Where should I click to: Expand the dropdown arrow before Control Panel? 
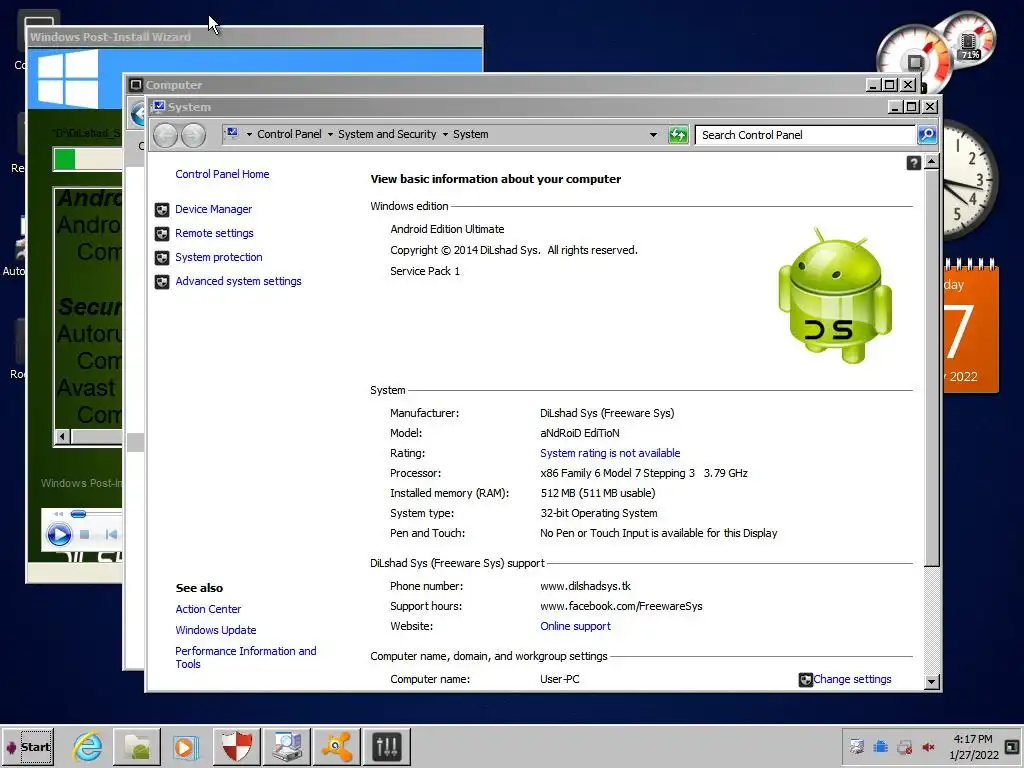pos(249,135)
